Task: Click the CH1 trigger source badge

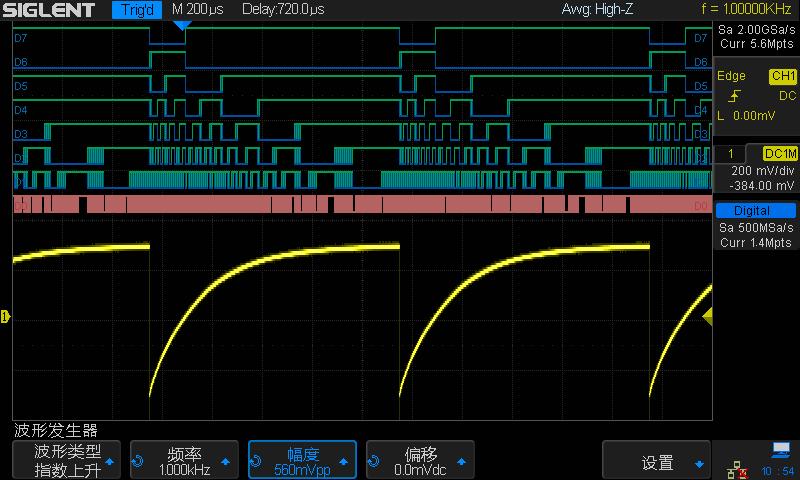Action: pyautogui.click(x=781, y=76)
